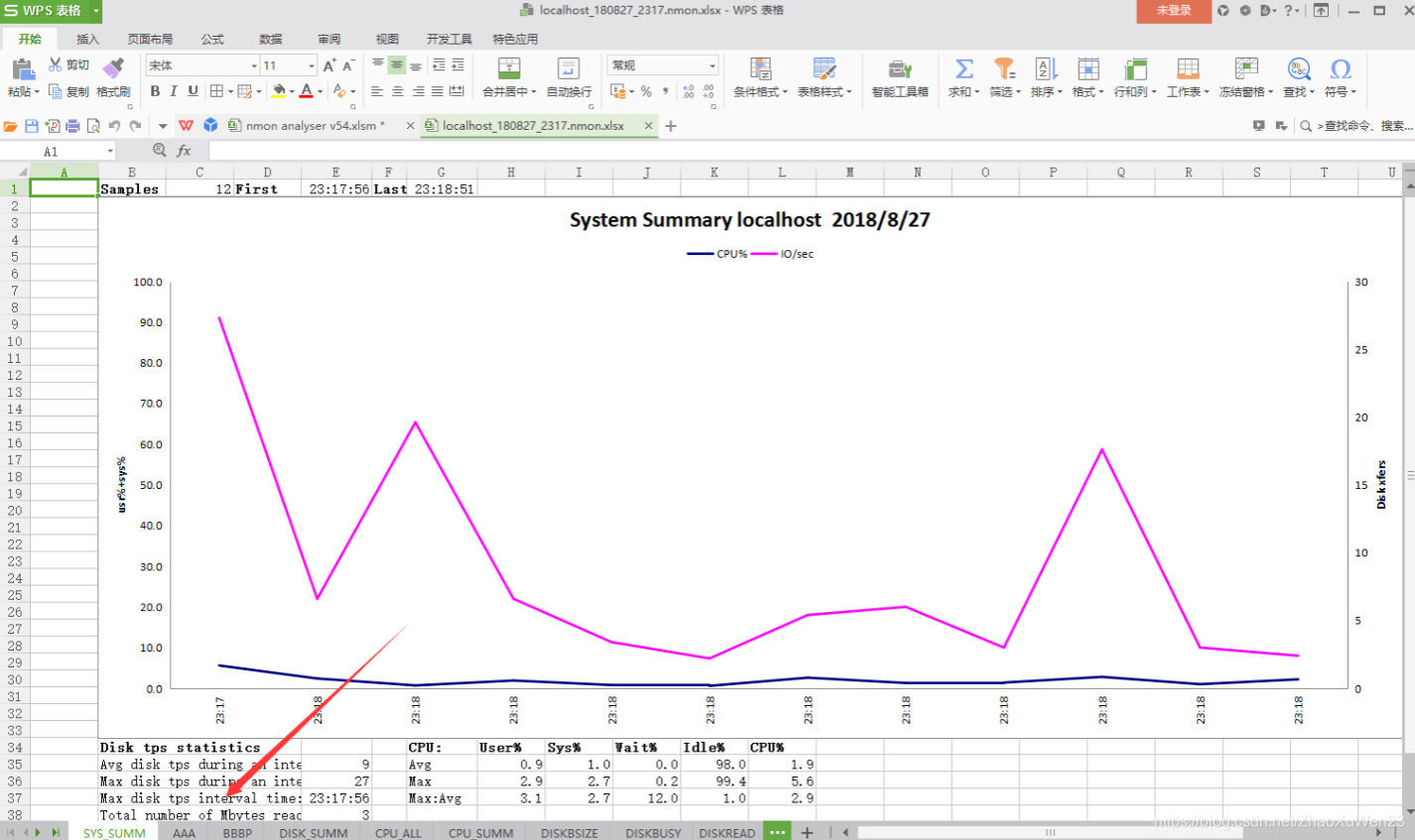Toggle Underline formatting

193,91
